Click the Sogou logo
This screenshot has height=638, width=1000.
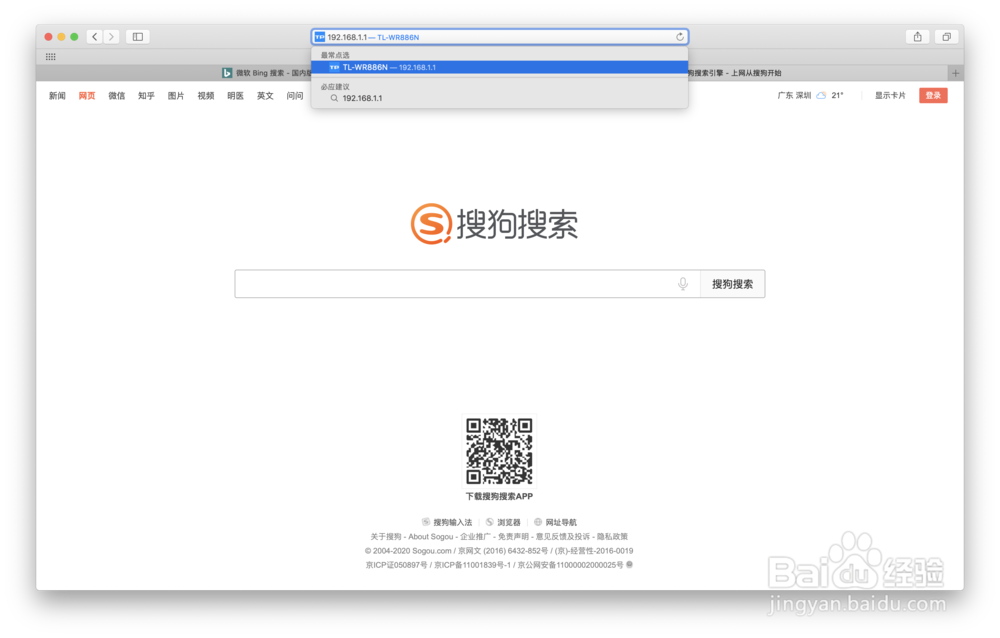coord(494,224)
